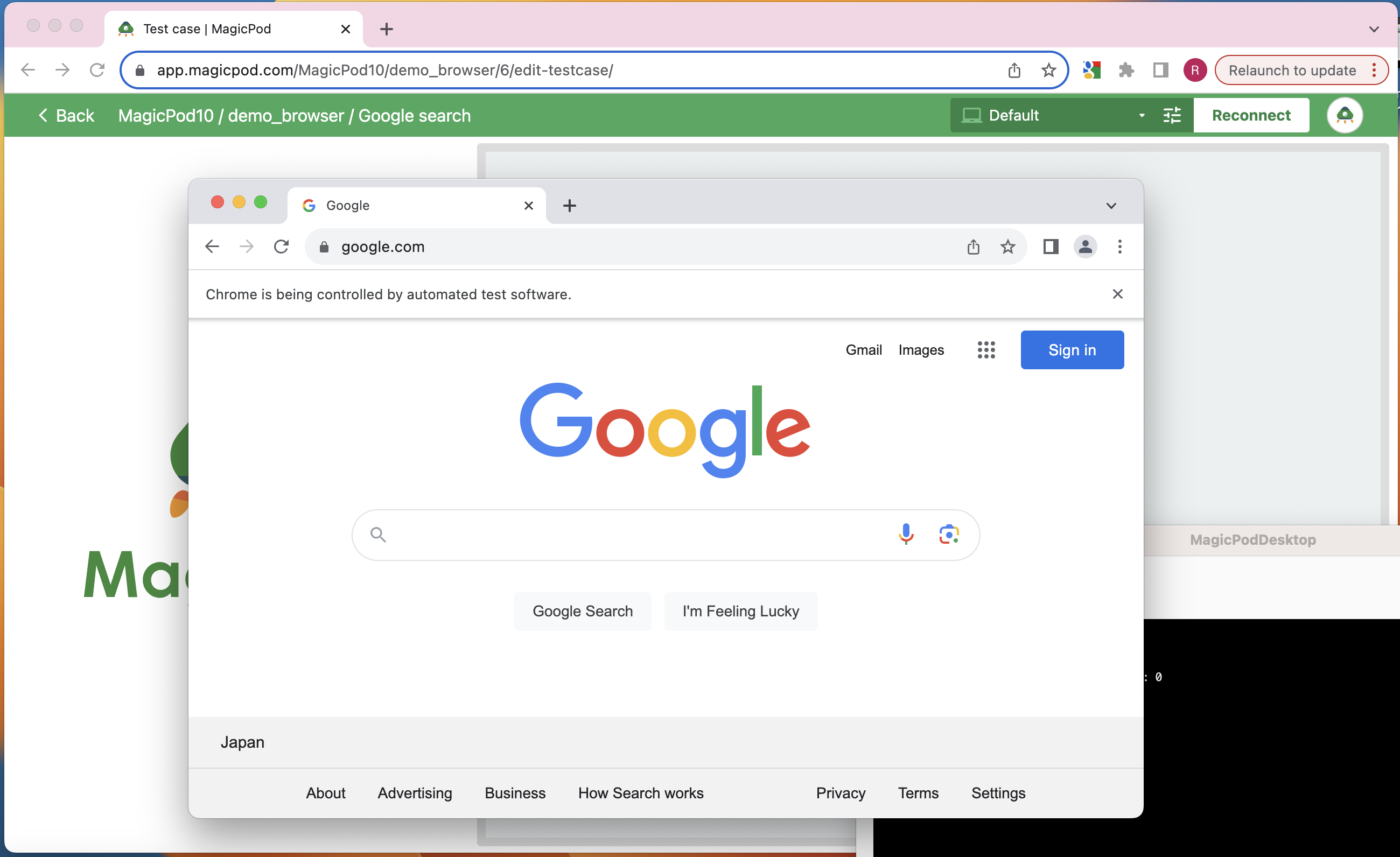Start voice search with the microphone icon
The image size is (1400, 857).
coord(906,535)
